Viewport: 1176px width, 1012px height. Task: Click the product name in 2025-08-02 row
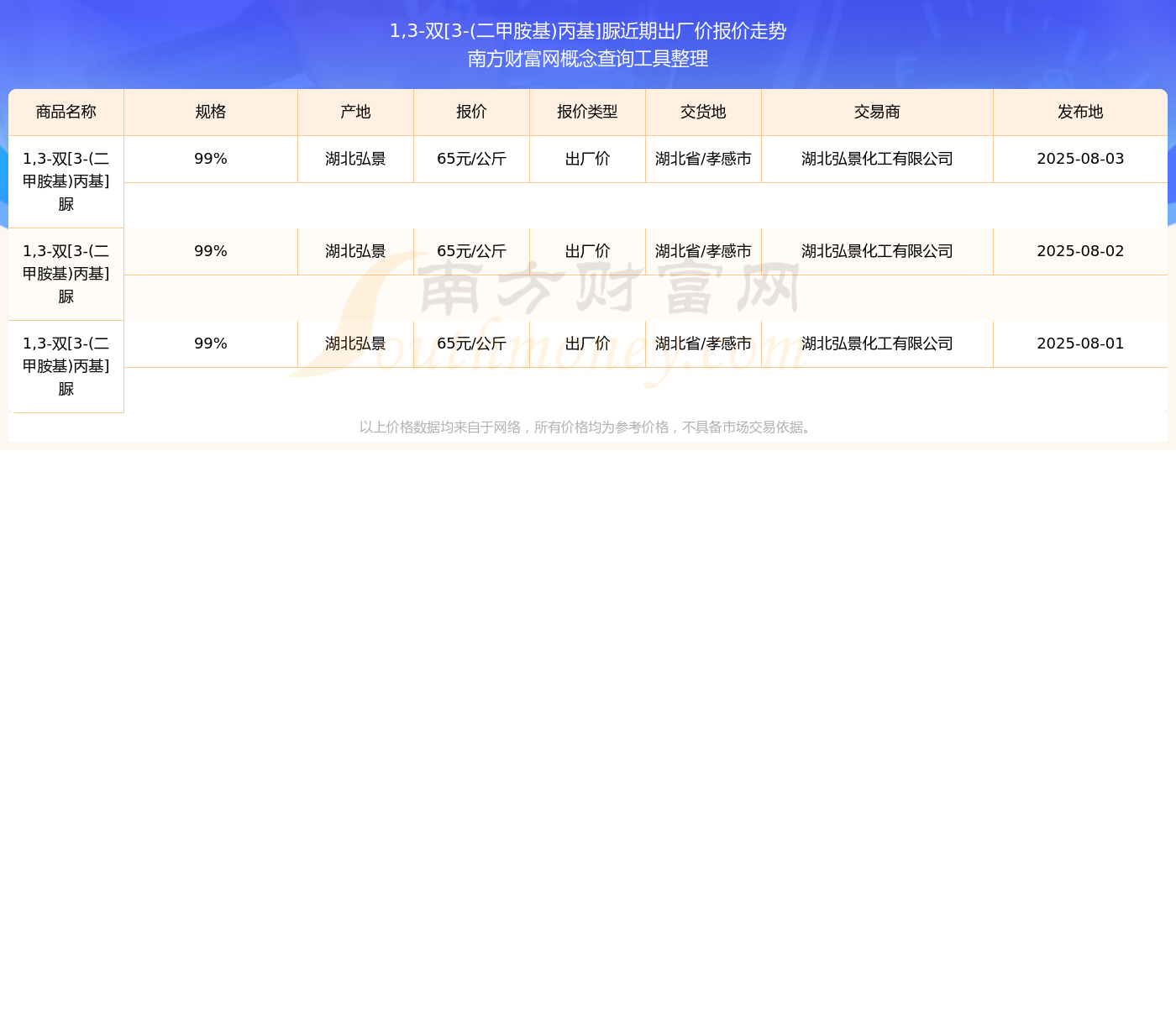pyautogui.click(x=66, y=274)
